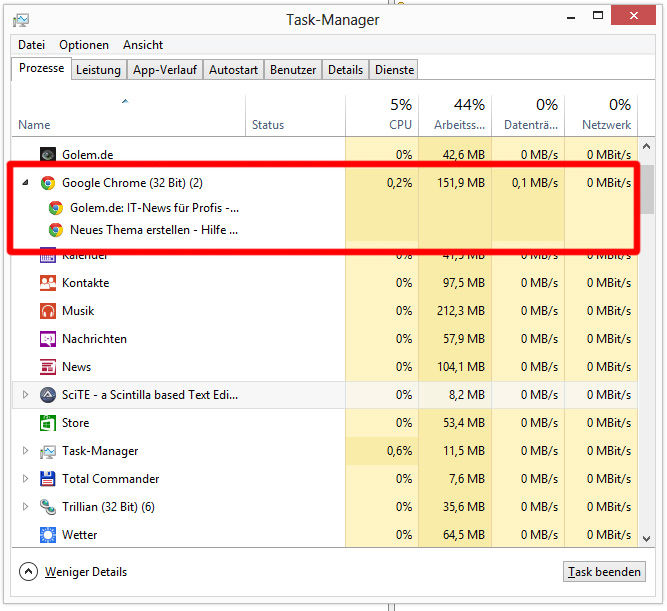
Task: Open the Optionen menu
Action: coord(84,45)
